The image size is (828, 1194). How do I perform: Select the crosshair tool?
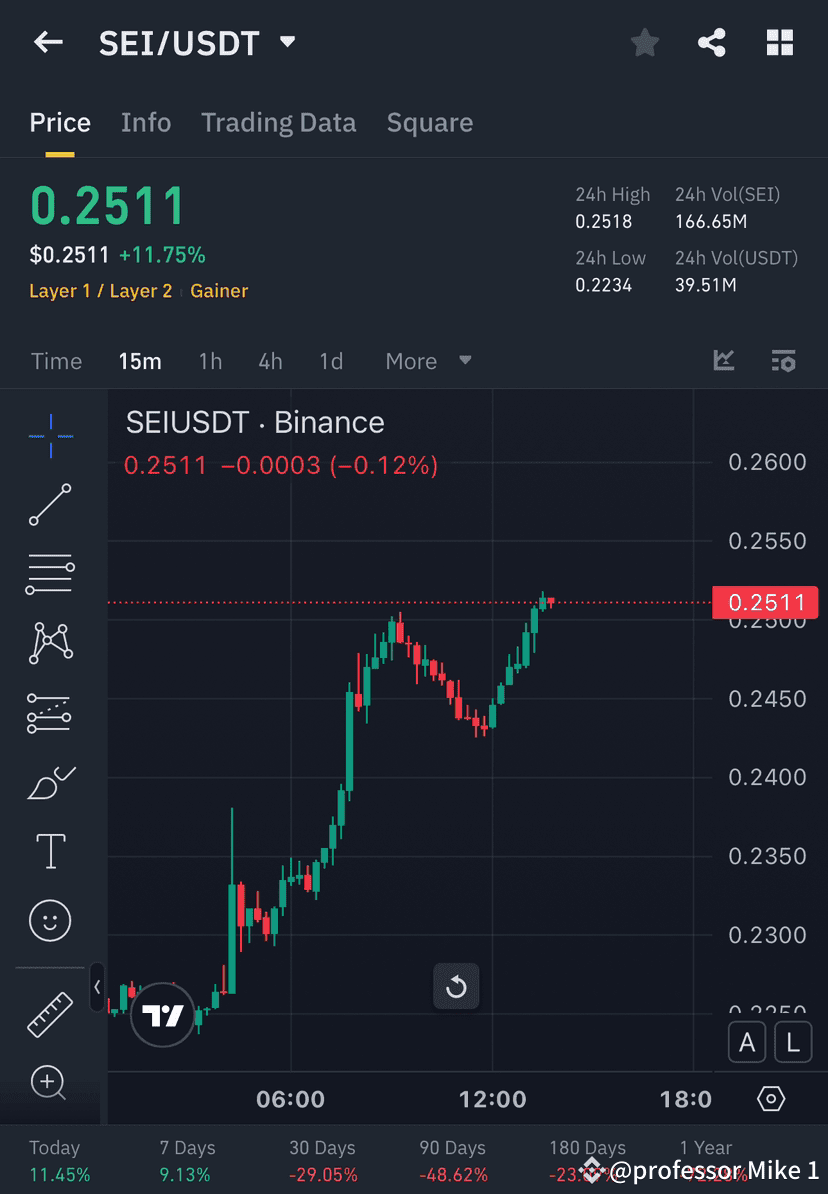[x=50, y=434]
